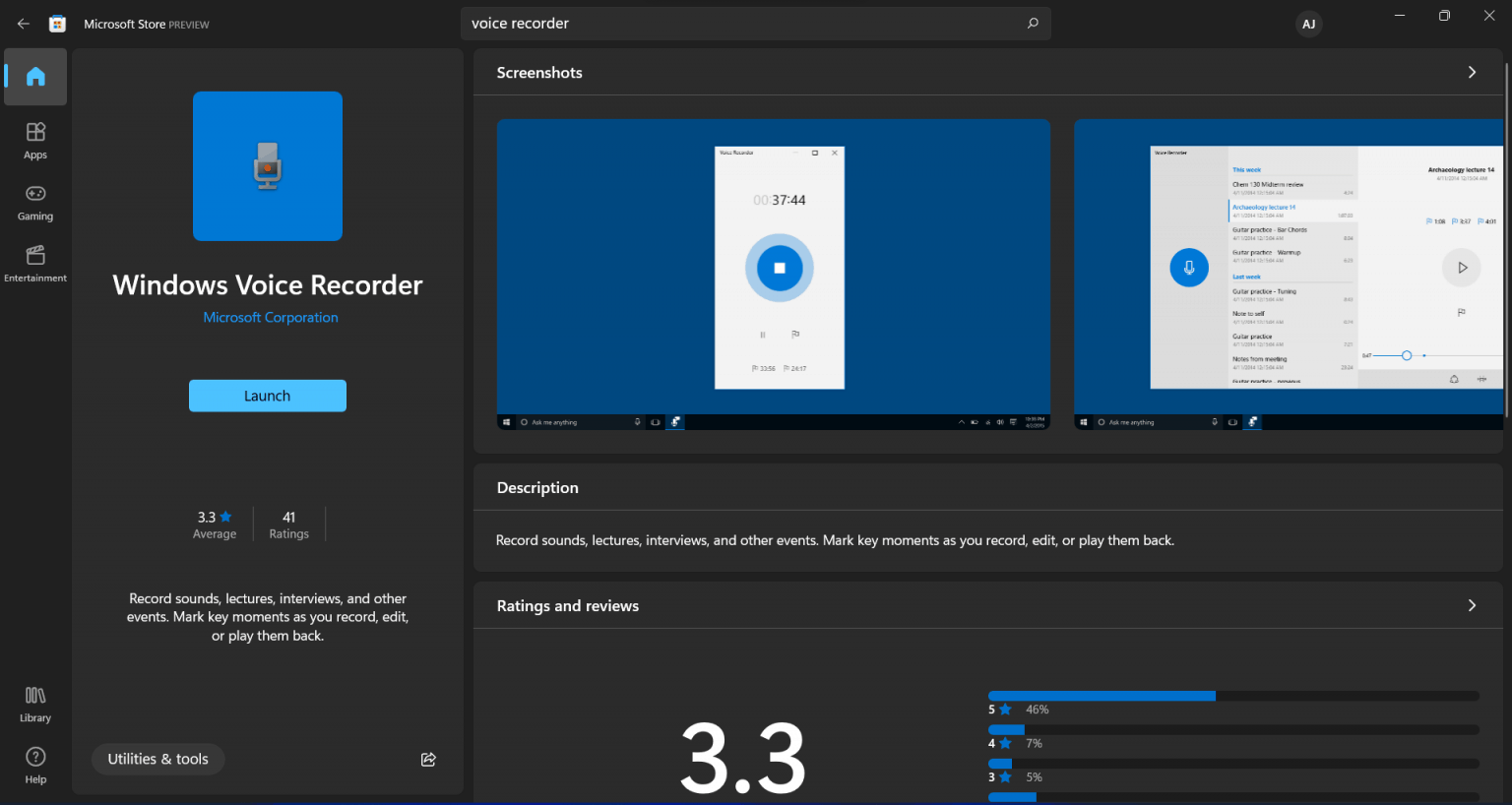Image resolution: width=1512 pixels, height=805 pixels.
Task: Open the Microsoft Corporation publisher link
Action: tap(270, 317)
